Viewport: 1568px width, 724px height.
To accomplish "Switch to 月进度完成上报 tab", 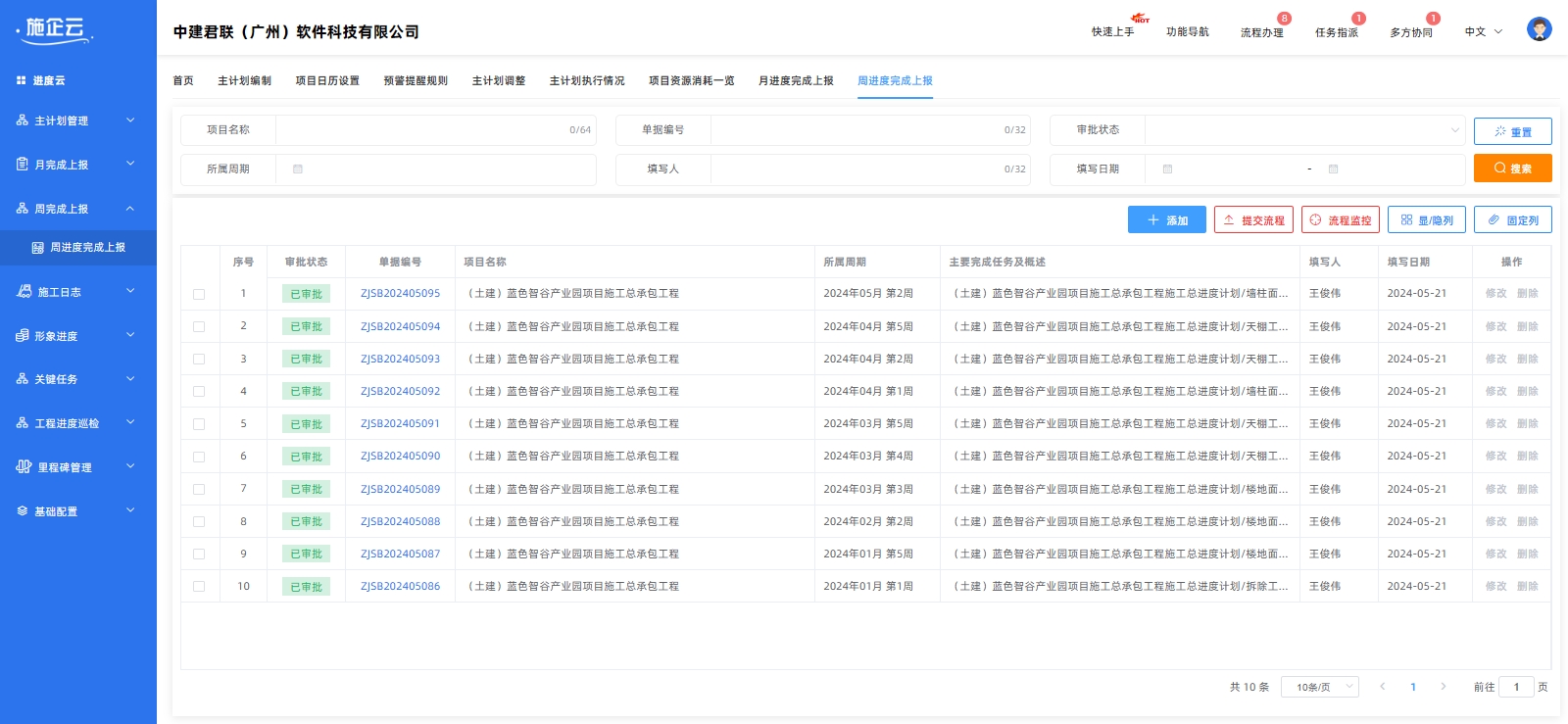I will [796, 80].
